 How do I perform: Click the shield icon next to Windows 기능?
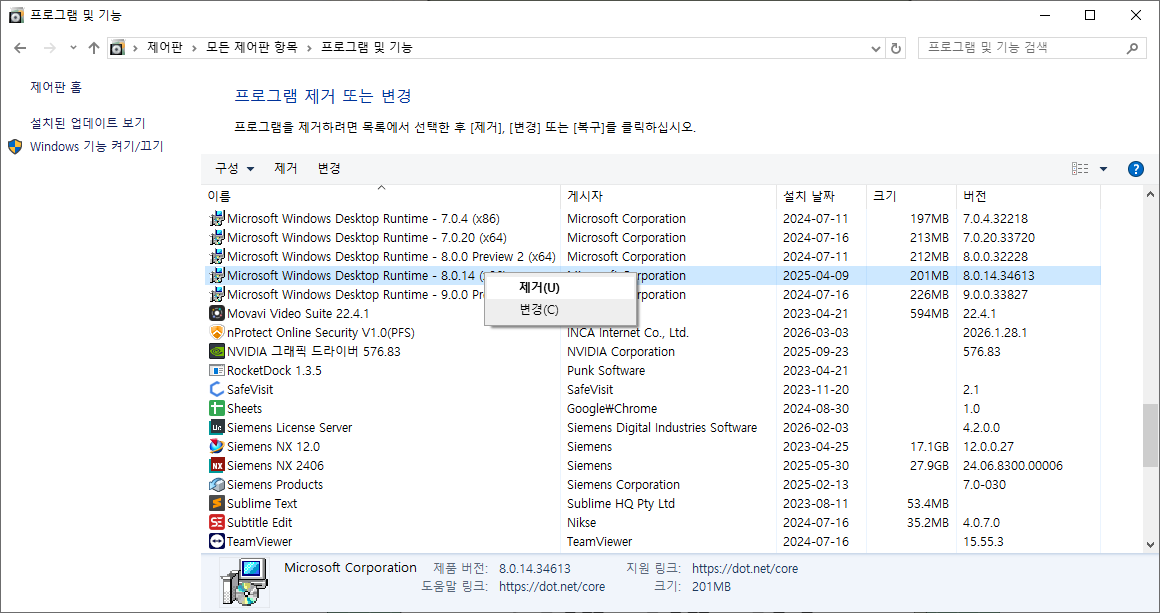pos(16,146)
